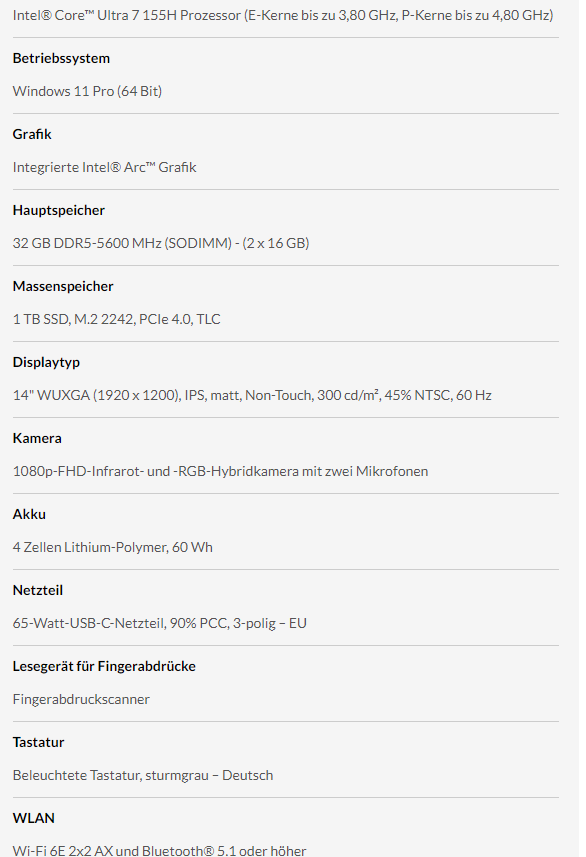Click the Massenspeicher heading
The image size is (586, 857).
click(63, 286)
